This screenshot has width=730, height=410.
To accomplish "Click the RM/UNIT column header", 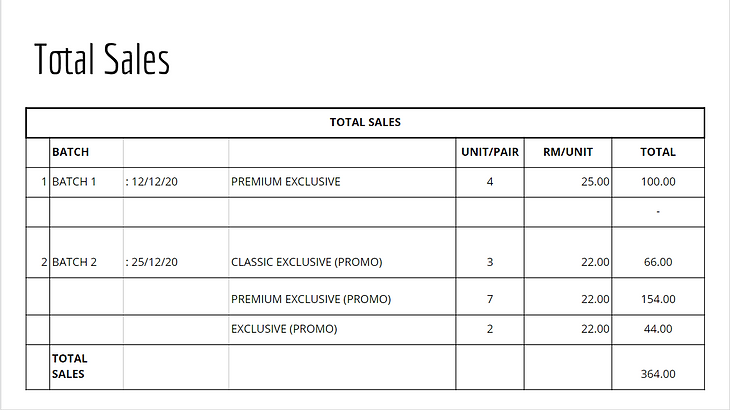I will (x=568, y=152).
